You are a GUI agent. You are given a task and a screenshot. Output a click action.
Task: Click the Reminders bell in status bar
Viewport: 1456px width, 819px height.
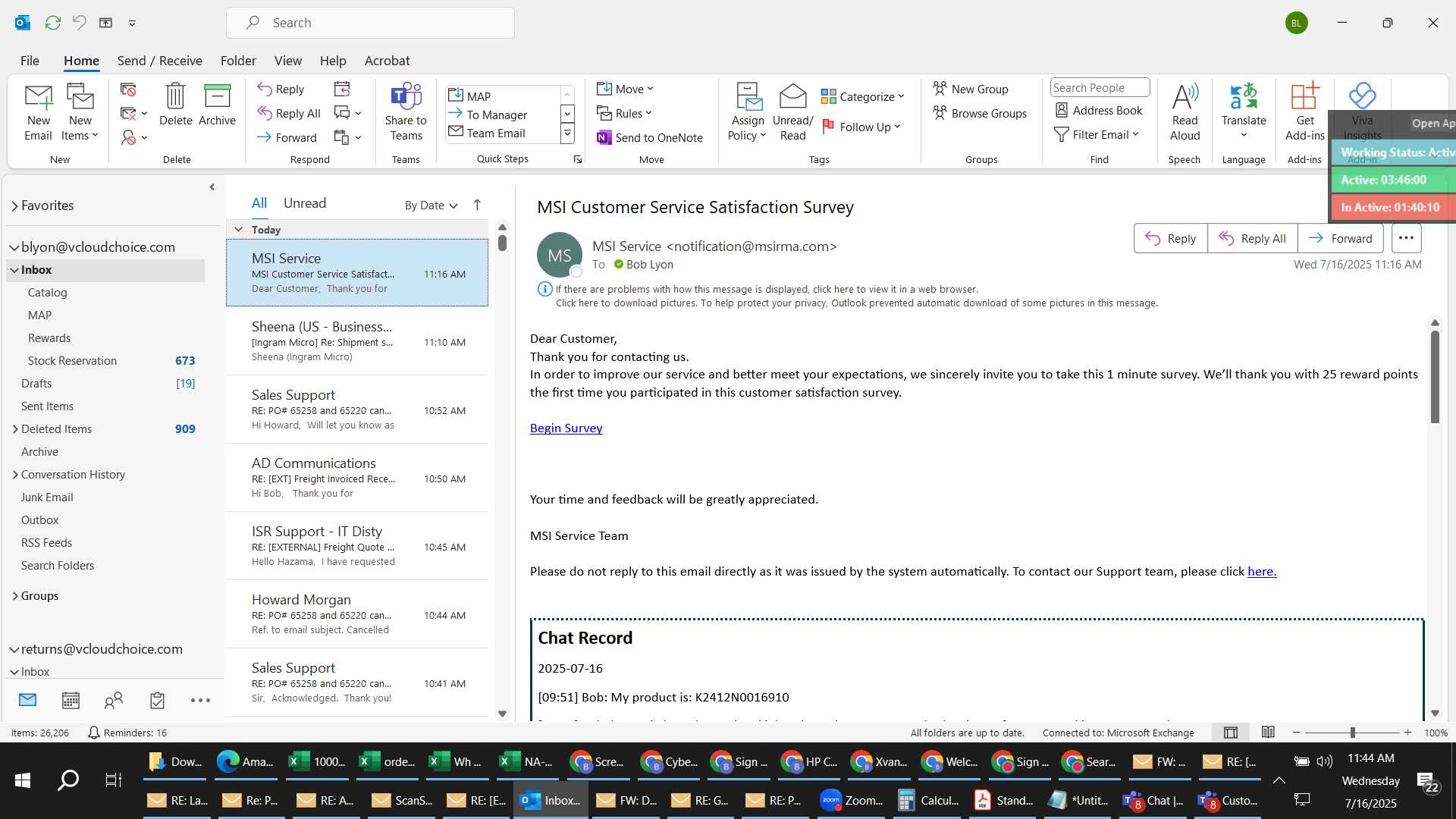click(94, 733)
